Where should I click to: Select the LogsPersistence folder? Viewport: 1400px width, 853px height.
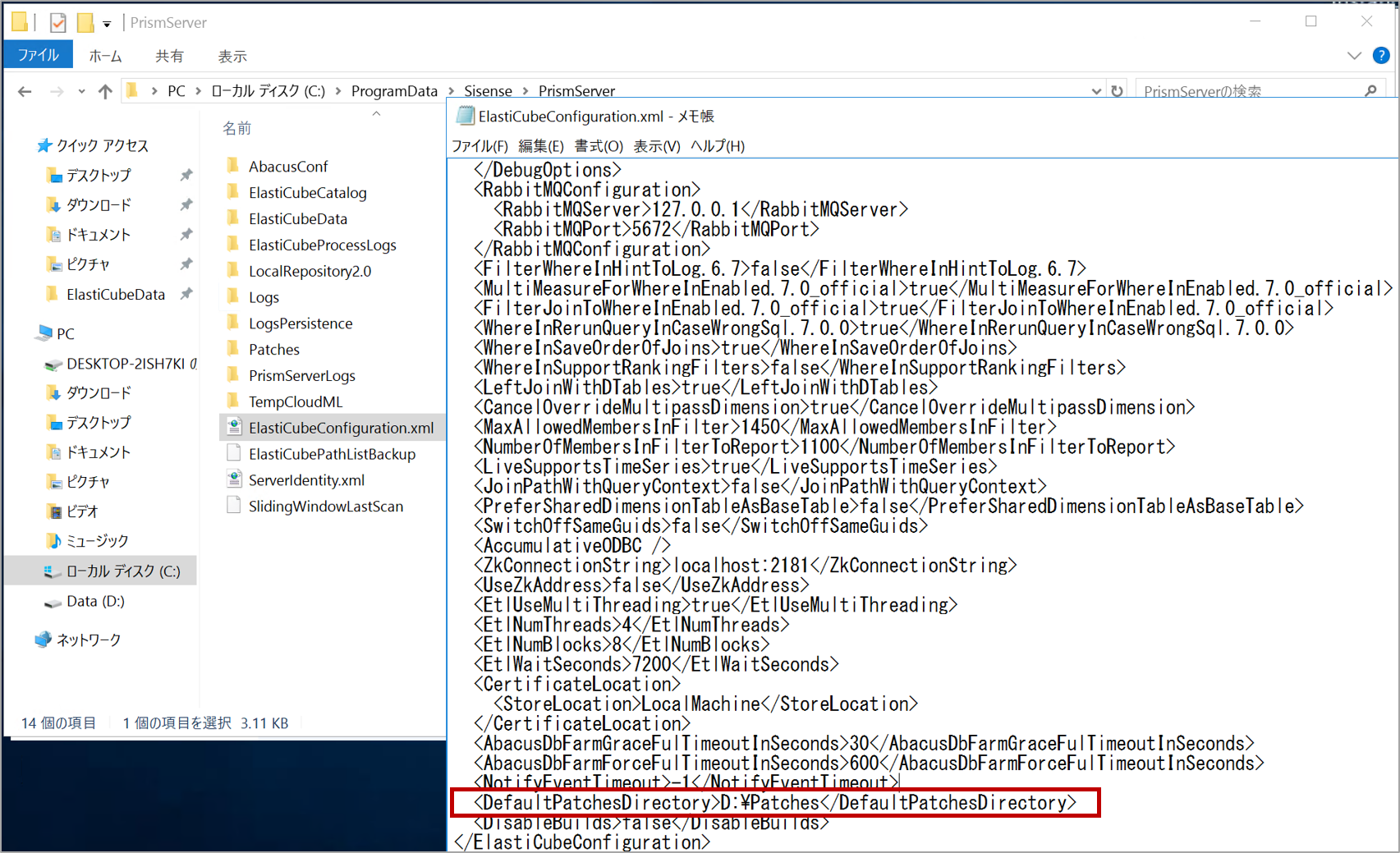301,323
